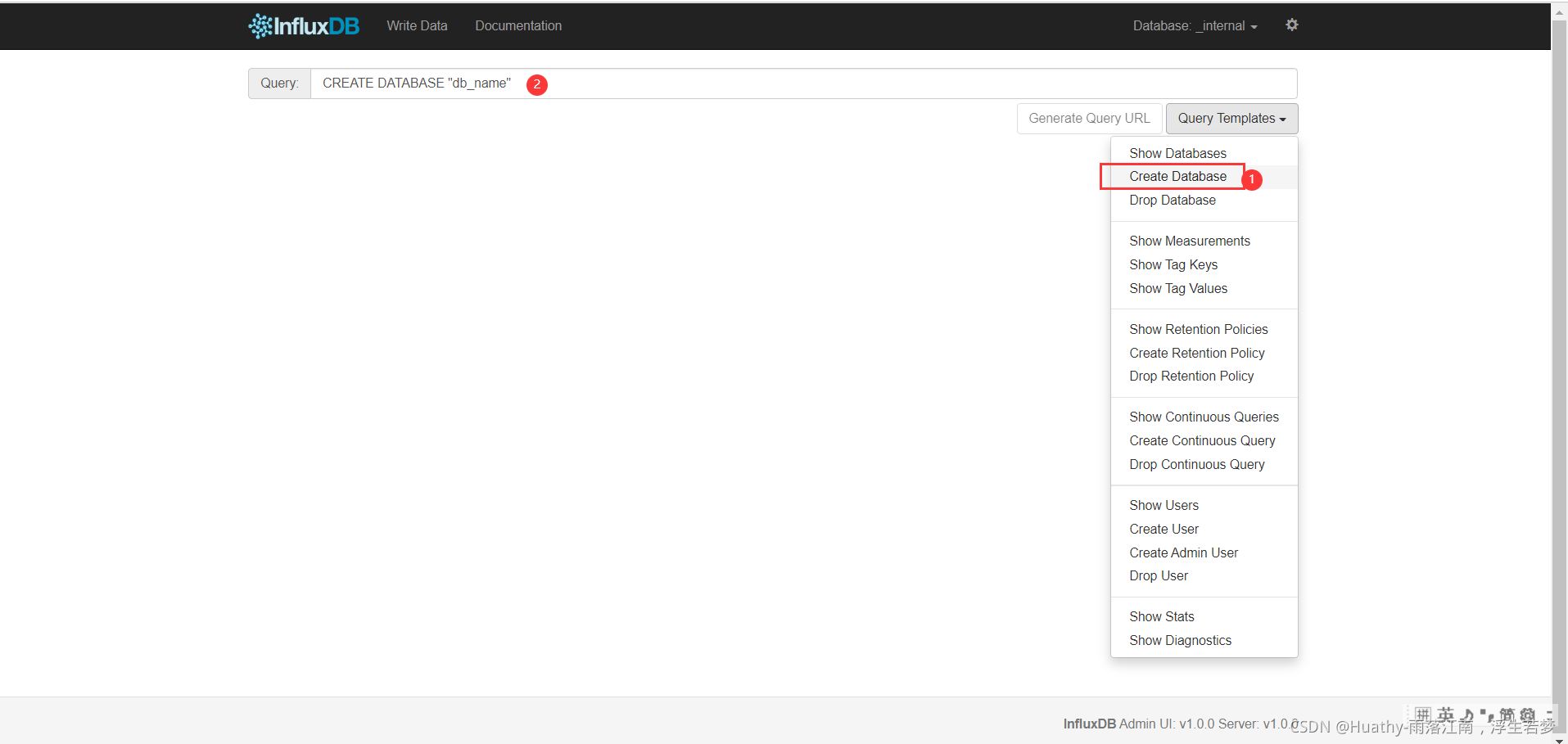Select Show Tag Values template
This screenshot has height=744, width=1568.
pos(1204,288)
